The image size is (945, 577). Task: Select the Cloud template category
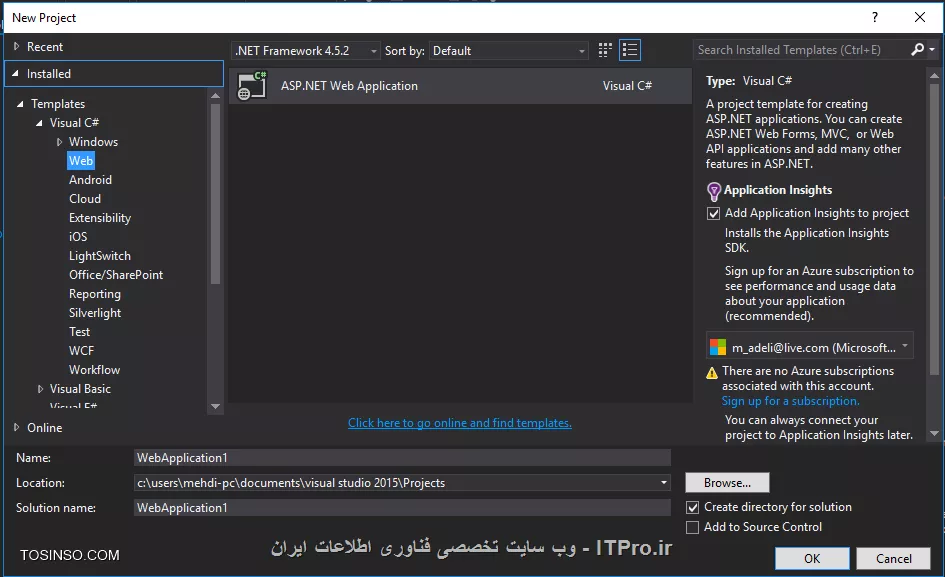coord(85,198)
